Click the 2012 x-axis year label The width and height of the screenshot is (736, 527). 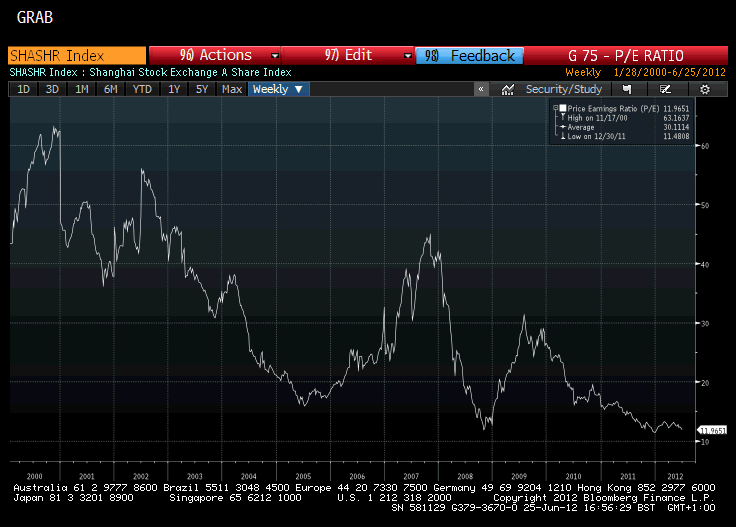pyautogui.click(x=675, y=476)
